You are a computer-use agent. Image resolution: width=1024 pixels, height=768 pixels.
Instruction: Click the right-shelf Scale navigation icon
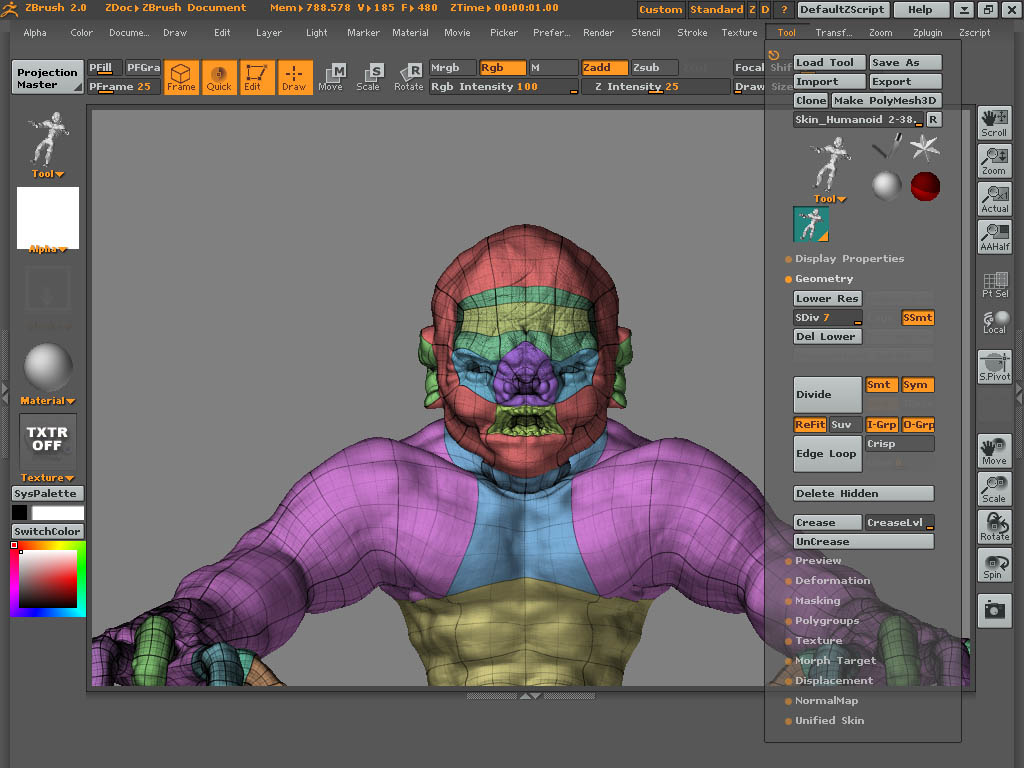point(994,488)
